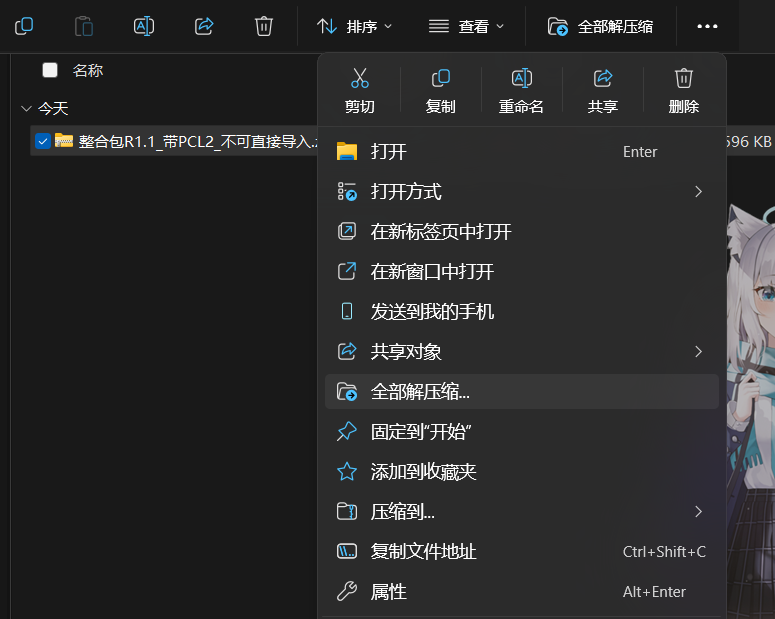
Task: Click the Cut scissors icon in context menu
Action: coord(360,79)
